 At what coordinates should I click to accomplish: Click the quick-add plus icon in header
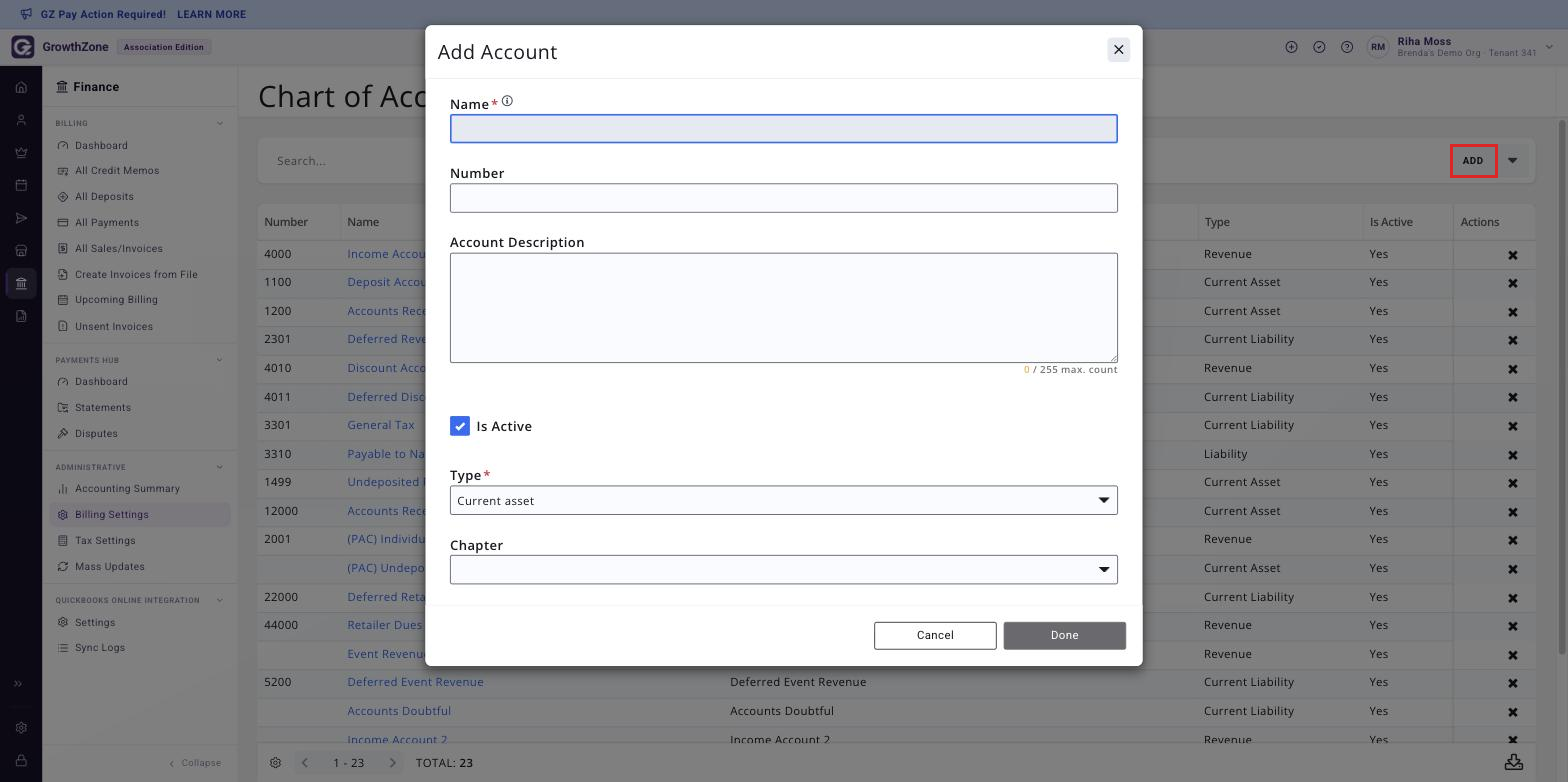point(1291,47)
